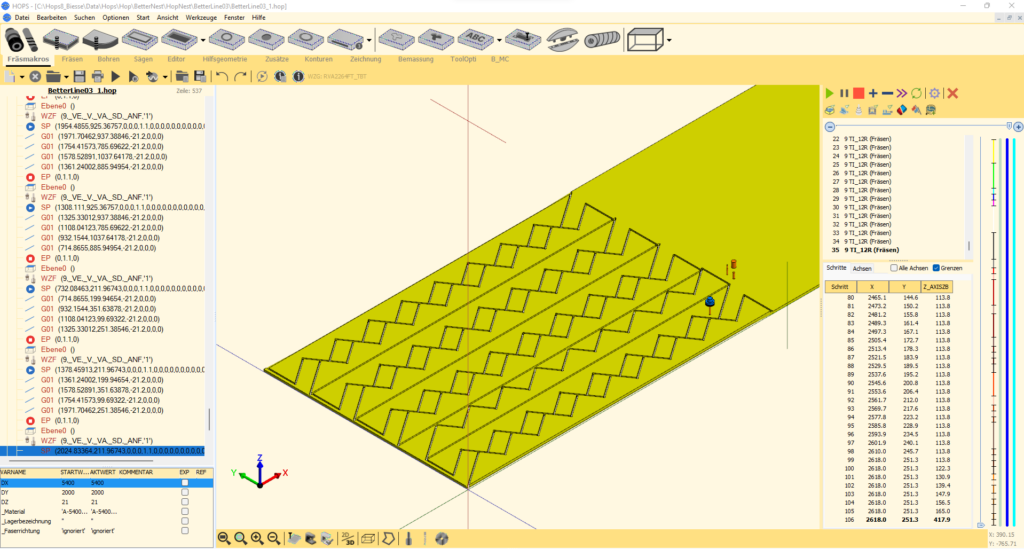Enable the Alle Achsen checkbox
Image resolution: width=1024 pixels, height=549 pixels.
[x=894, y=268]
